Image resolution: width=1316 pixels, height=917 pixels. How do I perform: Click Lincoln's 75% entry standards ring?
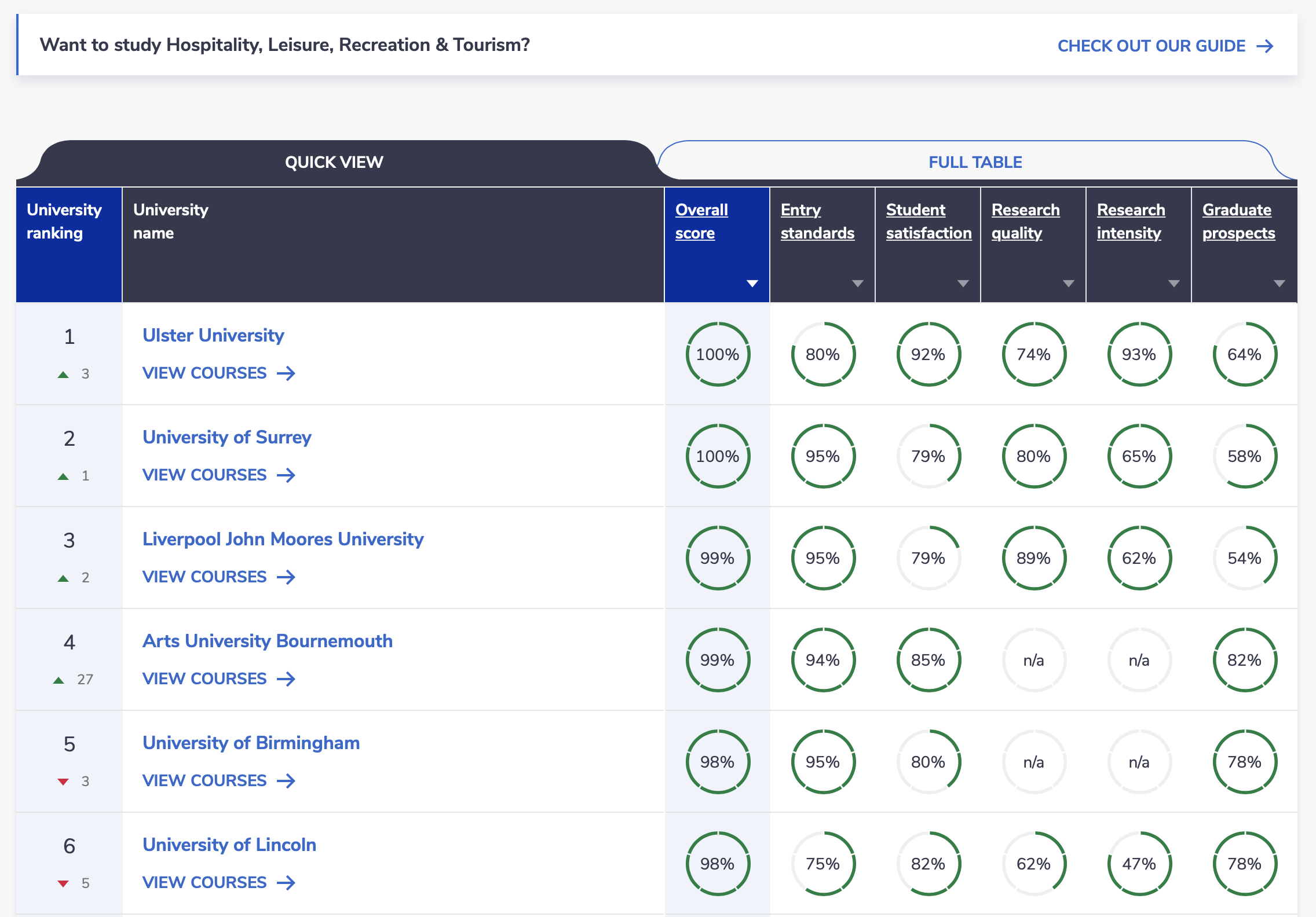pos(823,864)
